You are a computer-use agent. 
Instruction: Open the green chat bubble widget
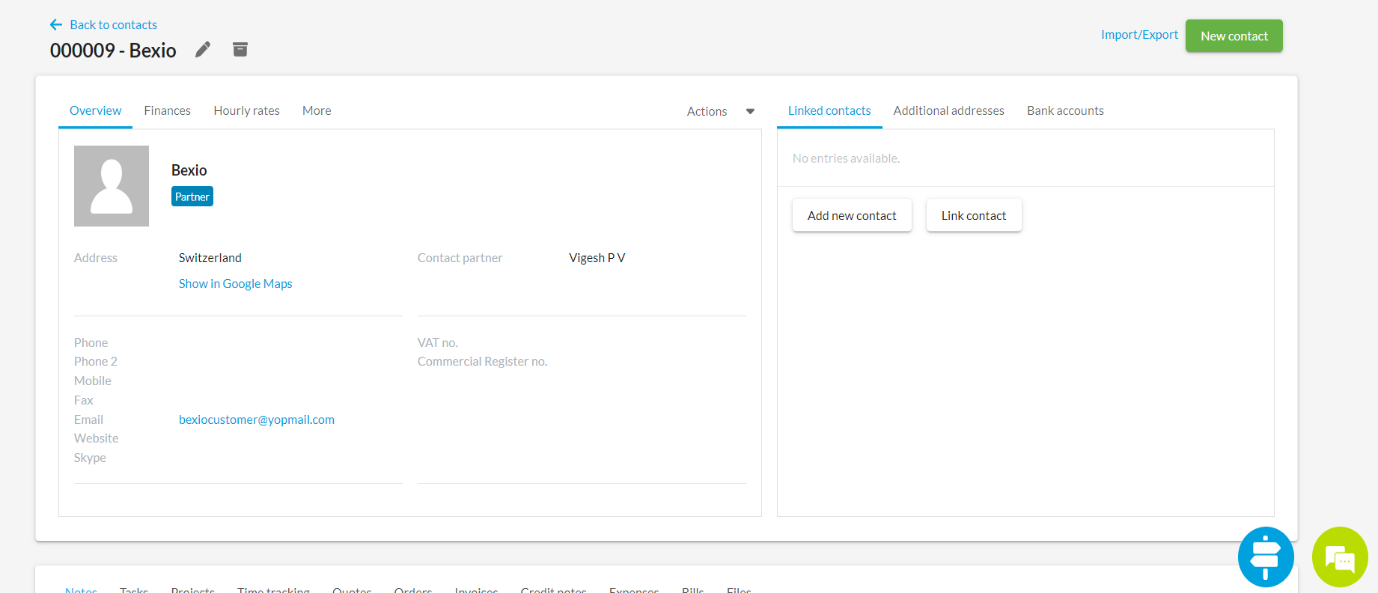(x=1340, y=556)
